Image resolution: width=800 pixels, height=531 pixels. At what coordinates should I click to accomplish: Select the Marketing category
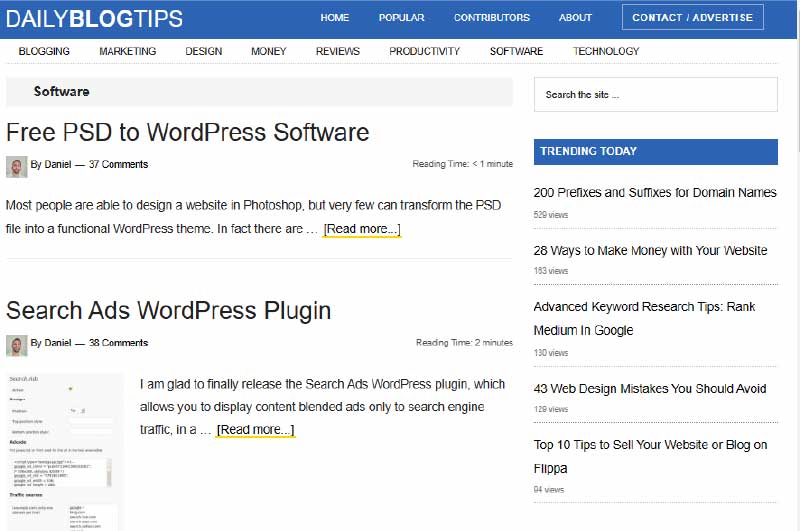point(128,51)
